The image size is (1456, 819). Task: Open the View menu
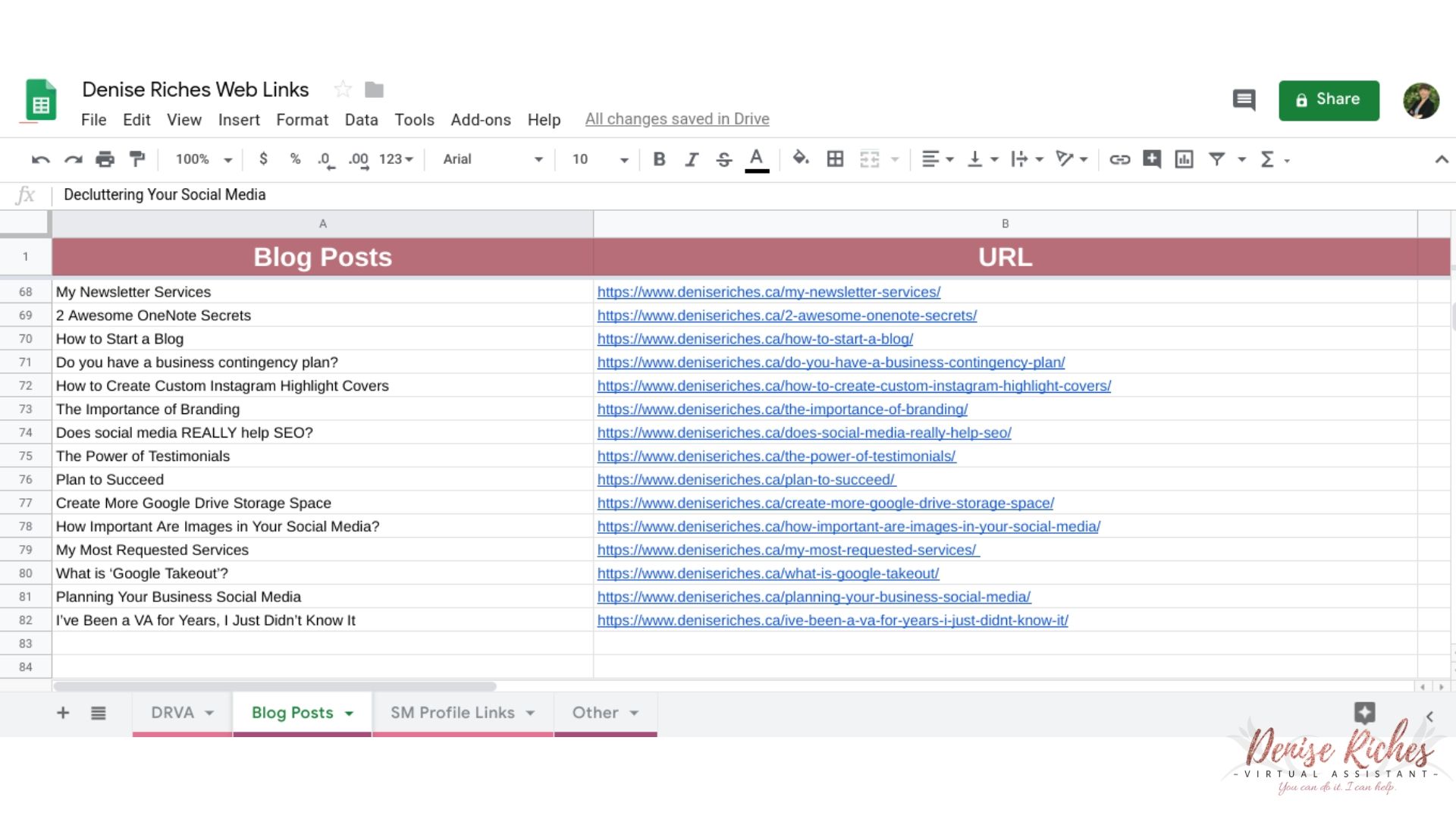[184, 120]
